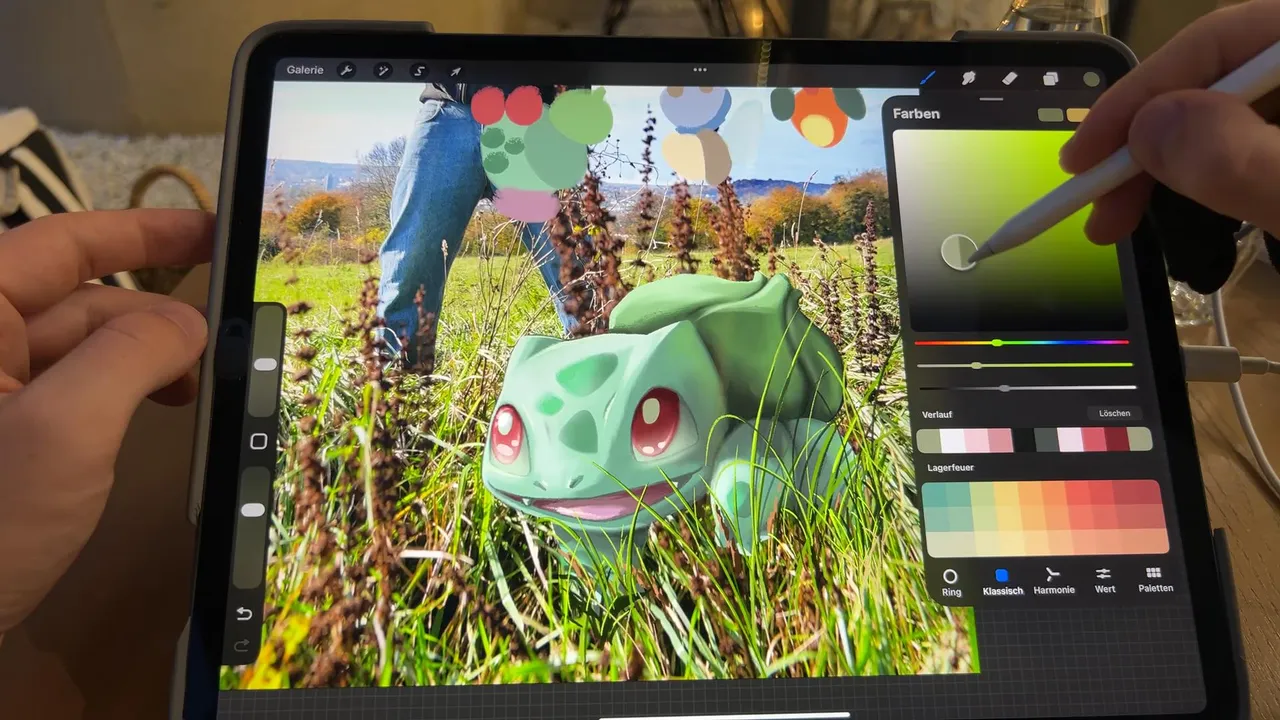Screen dimensions: 1280x720
Task: Tap the Redo arrow in sidebar
Action: (x=241, y=647)
